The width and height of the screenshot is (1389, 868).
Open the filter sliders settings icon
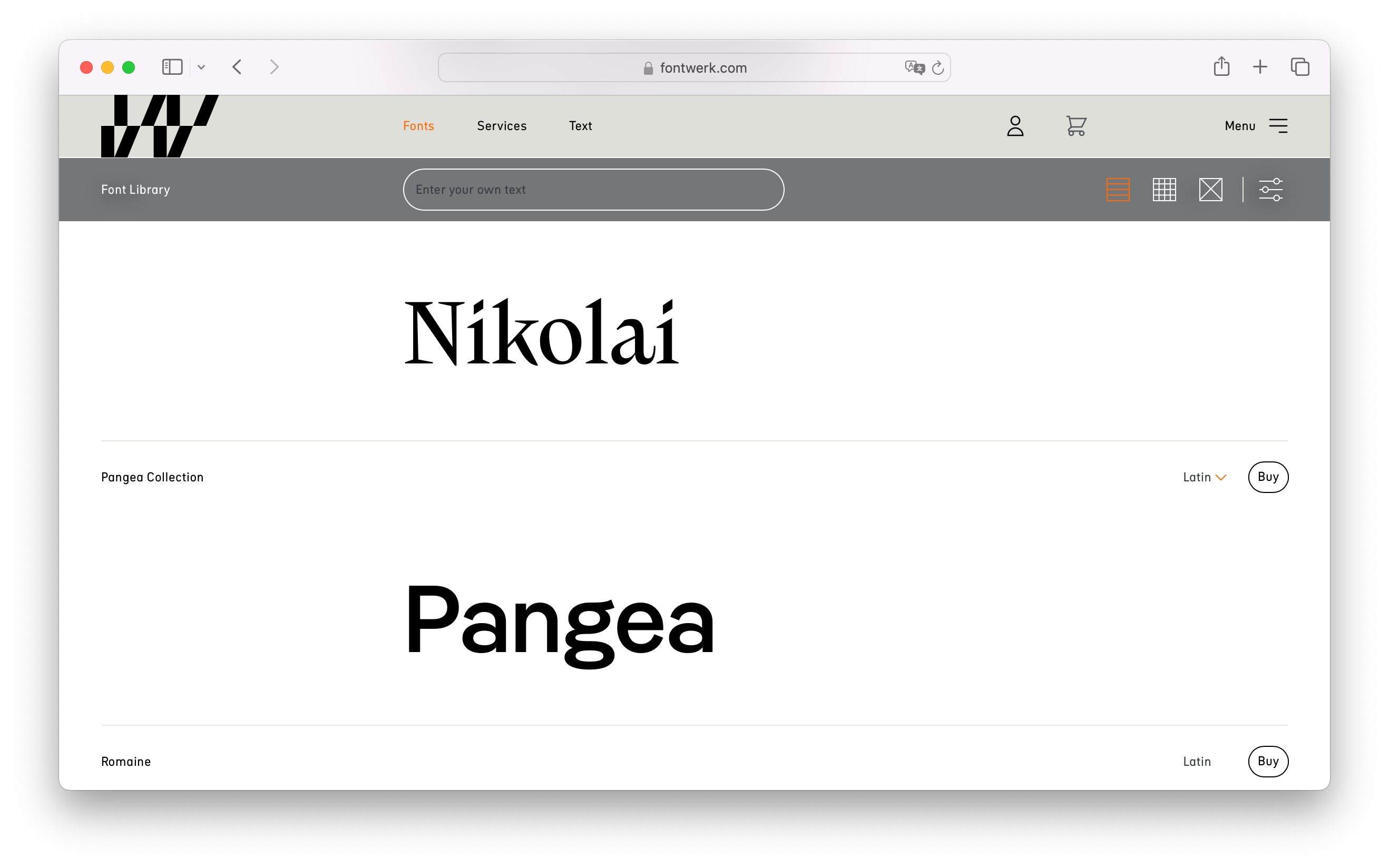click(1270, 190)
